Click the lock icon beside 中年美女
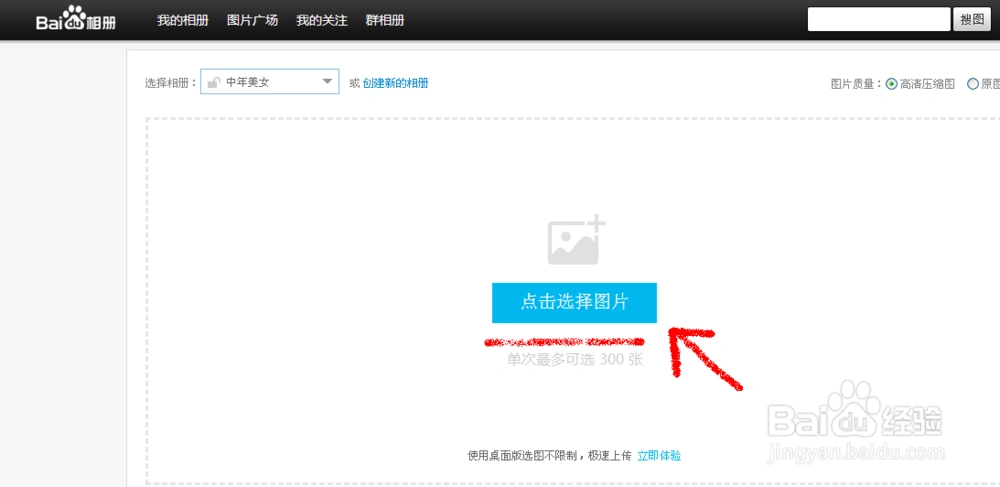Viewport: 1000px width, 487px height. click(213, 83)
